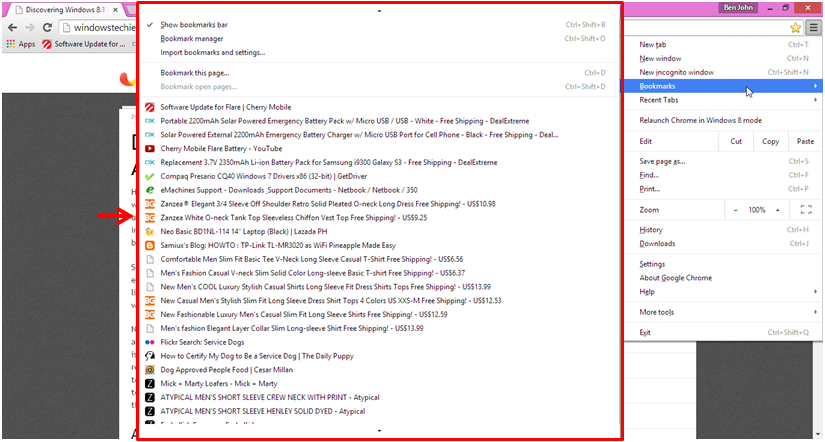Image resolution: width=825 pixels, height=442 pixels.
Task: Click green check icon of Compaq Presario drivers
Action: 150,176
